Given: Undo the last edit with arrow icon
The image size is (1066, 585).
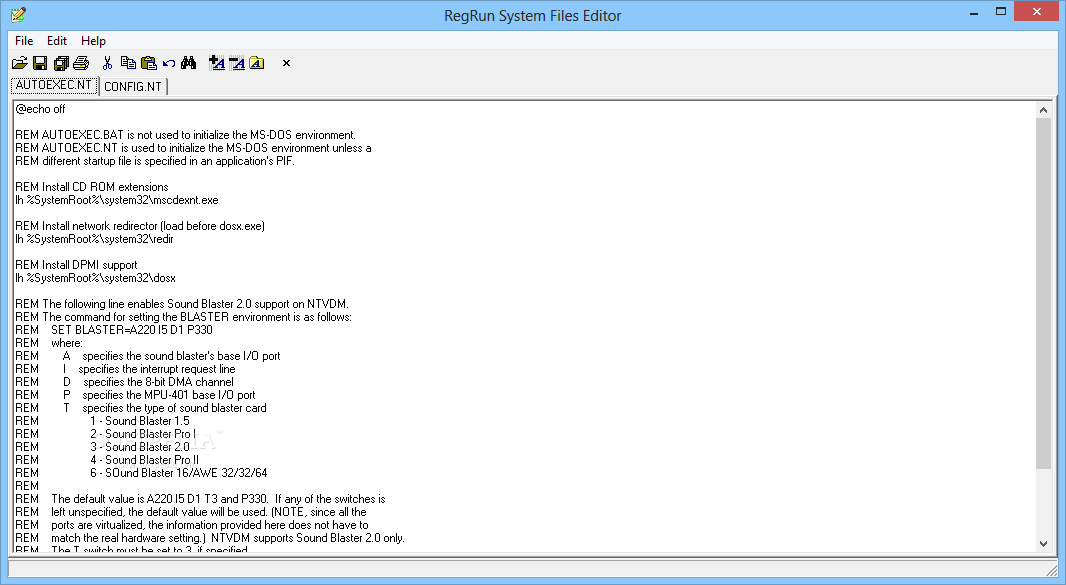Looking at the screenshot, I should click(169, 63).
